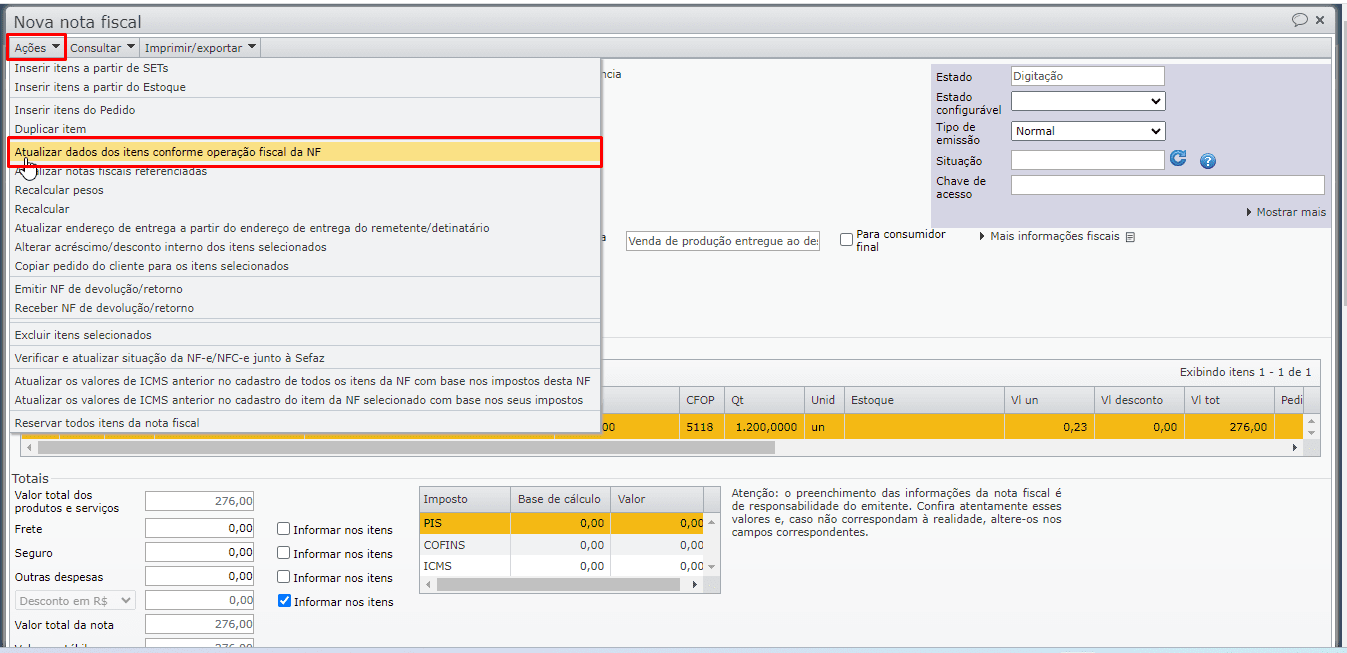
Task: Click the items grid right scroll arrow
Action: coord(1295,448)
